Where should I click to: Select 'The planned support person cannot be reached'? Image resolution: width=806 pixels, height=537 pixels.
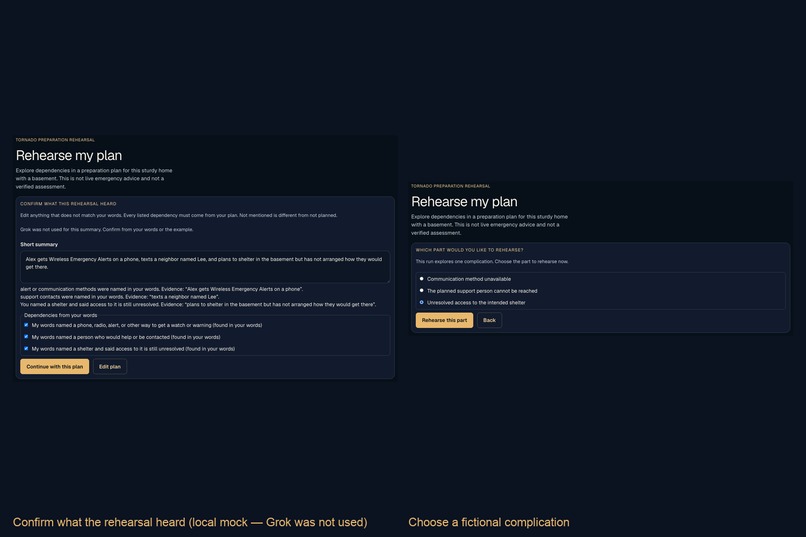coord(422,291)
